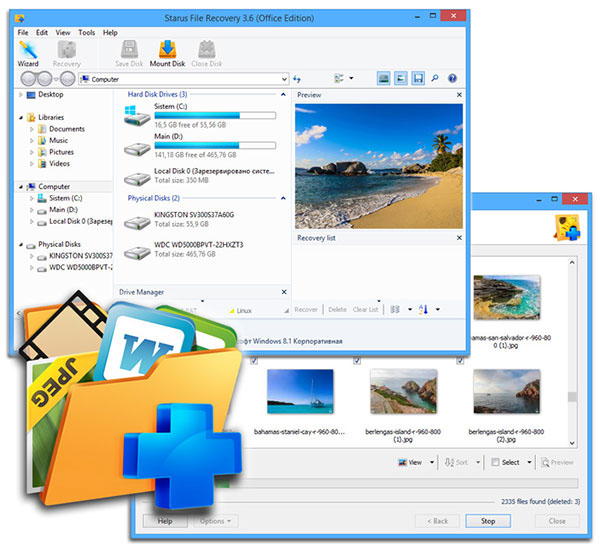This screenshot has height=544, width=600.
Task: Open the view options dropdown arrow in toolbar
Action: point(351,78)
